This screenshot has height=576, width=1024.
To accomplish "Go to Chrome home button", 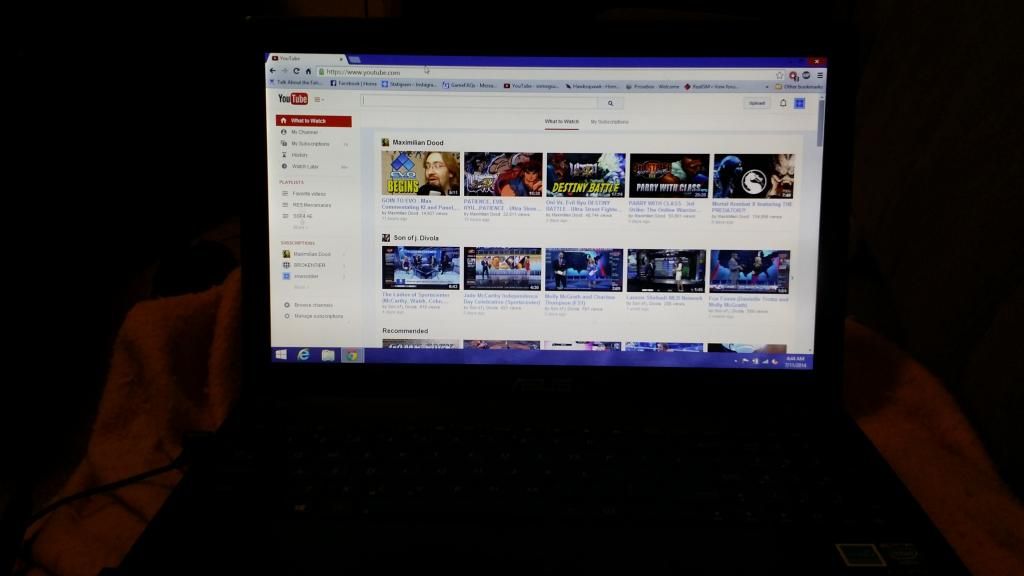I will coord(309,72).
